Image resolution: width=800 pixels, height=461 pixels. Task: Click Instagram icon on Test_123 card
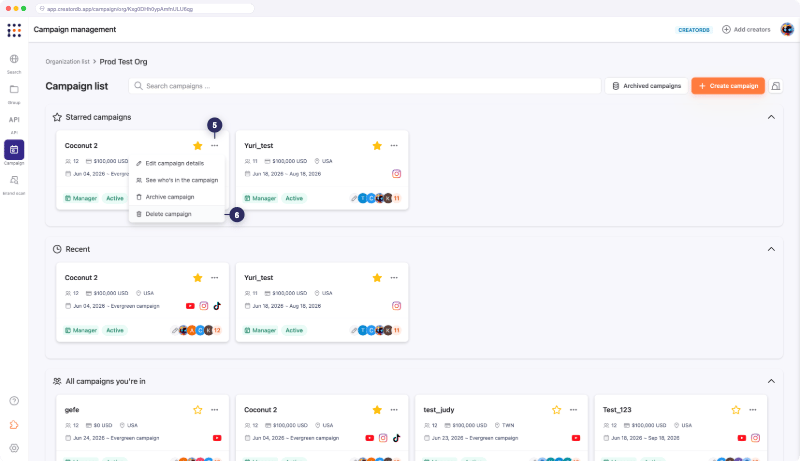point(755,438)
